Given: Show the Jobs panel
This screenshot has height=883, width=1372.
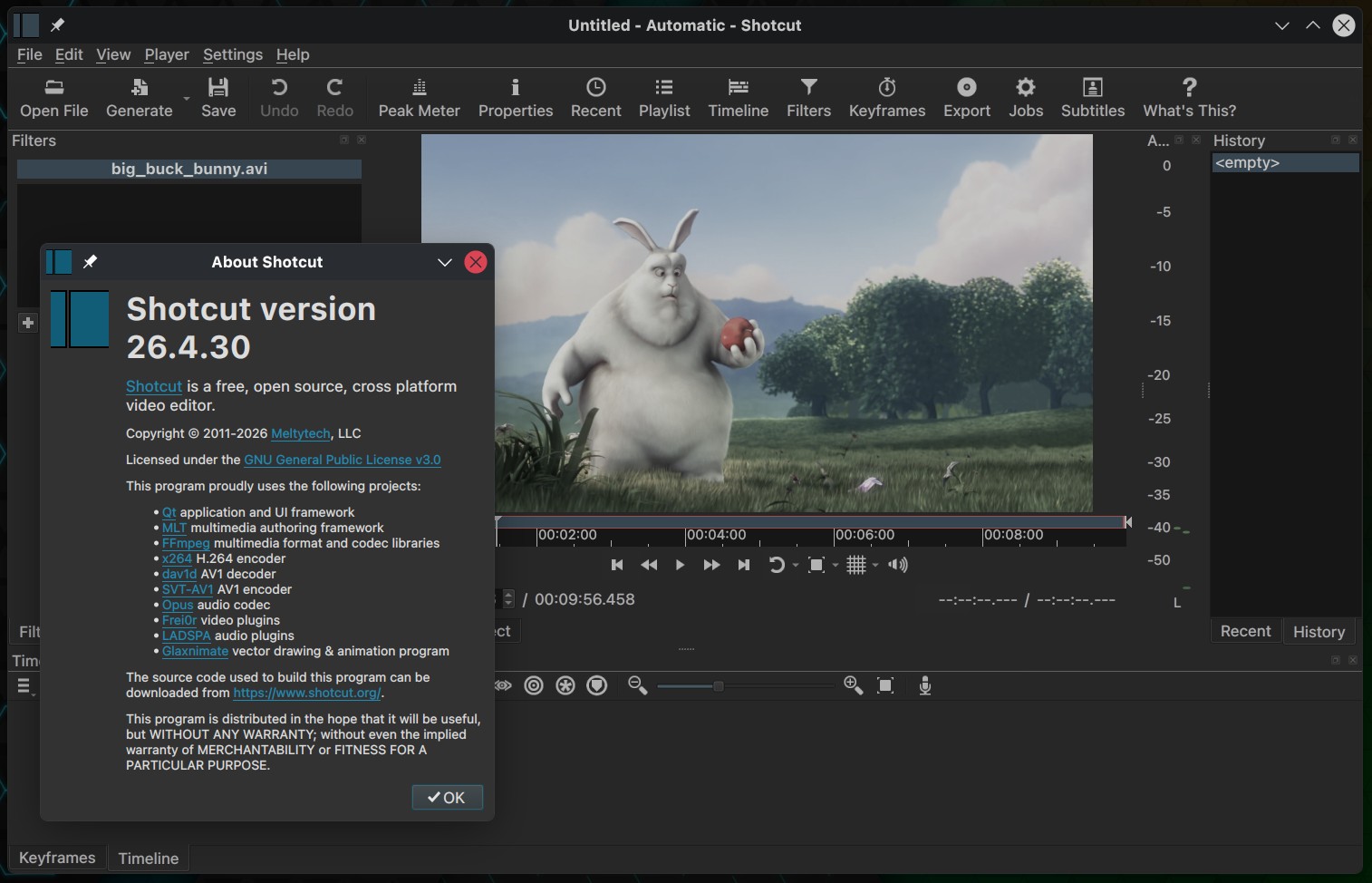Looking at the screenshot, I should pos(1025,97).
